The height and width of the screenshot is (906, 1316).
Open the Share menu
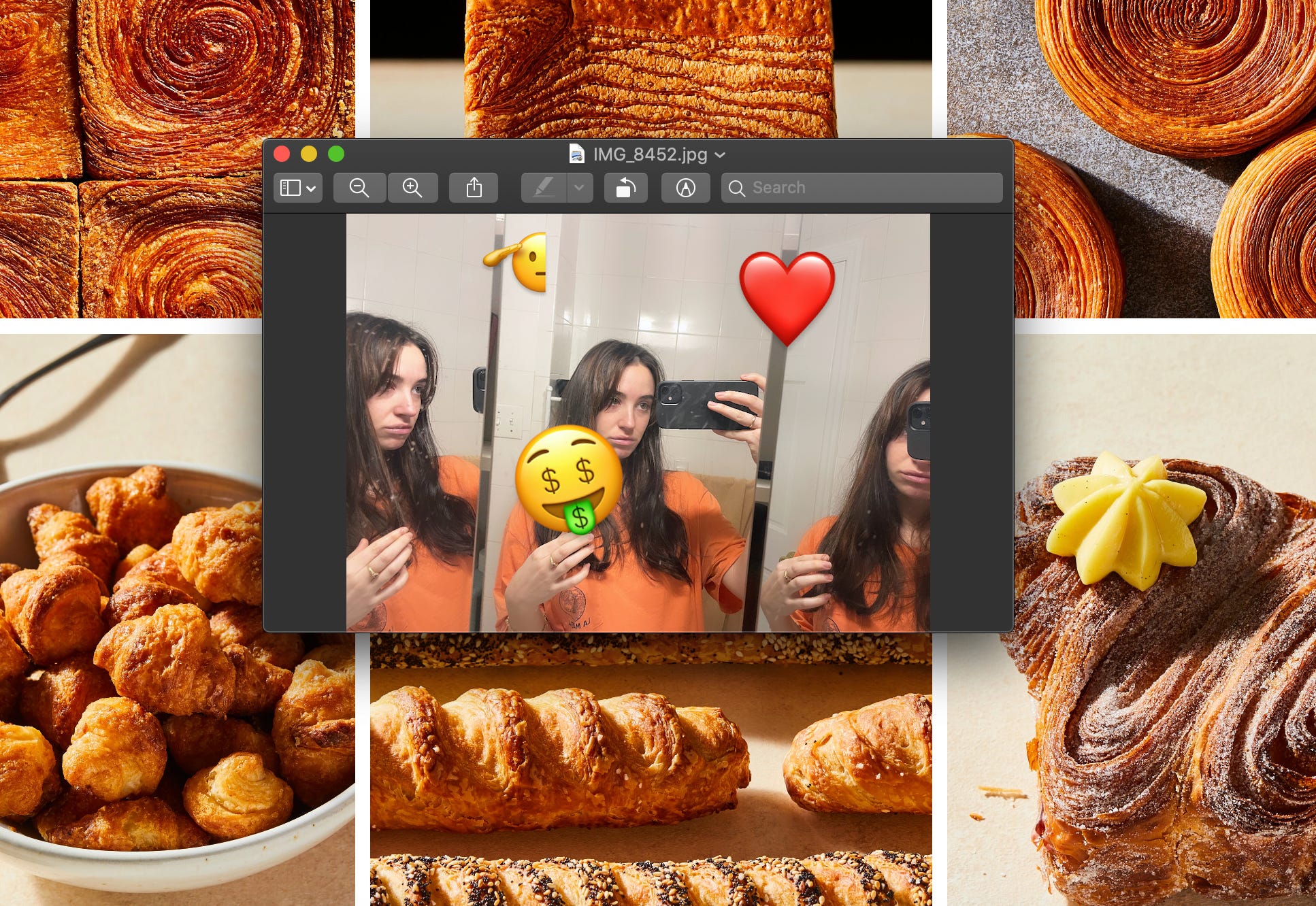(x=474, y=188)
